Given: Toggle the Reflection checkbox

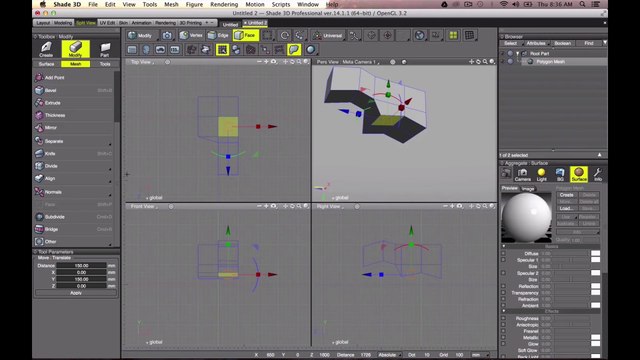Looking at the screenshot, I should (503, 286).
